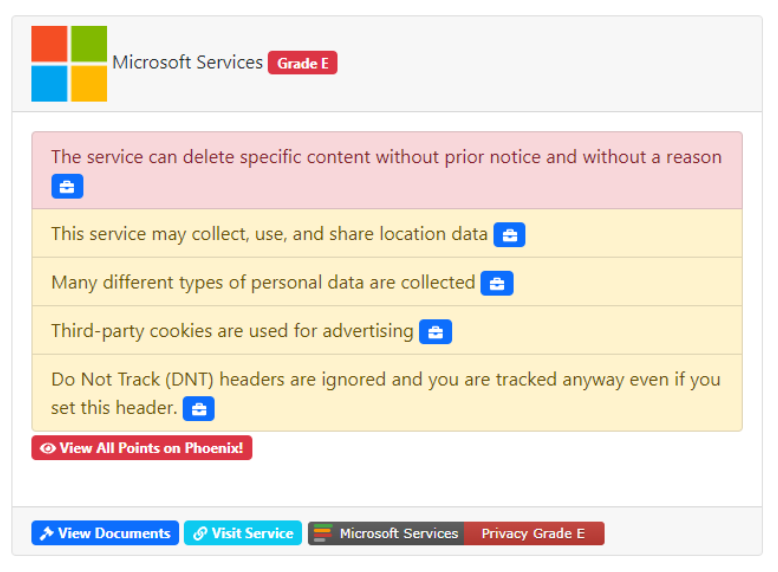778x572 pixels.
Task: Click the Microsoft Services Privacy Grade E shield
Action: (x=456, y=533)
